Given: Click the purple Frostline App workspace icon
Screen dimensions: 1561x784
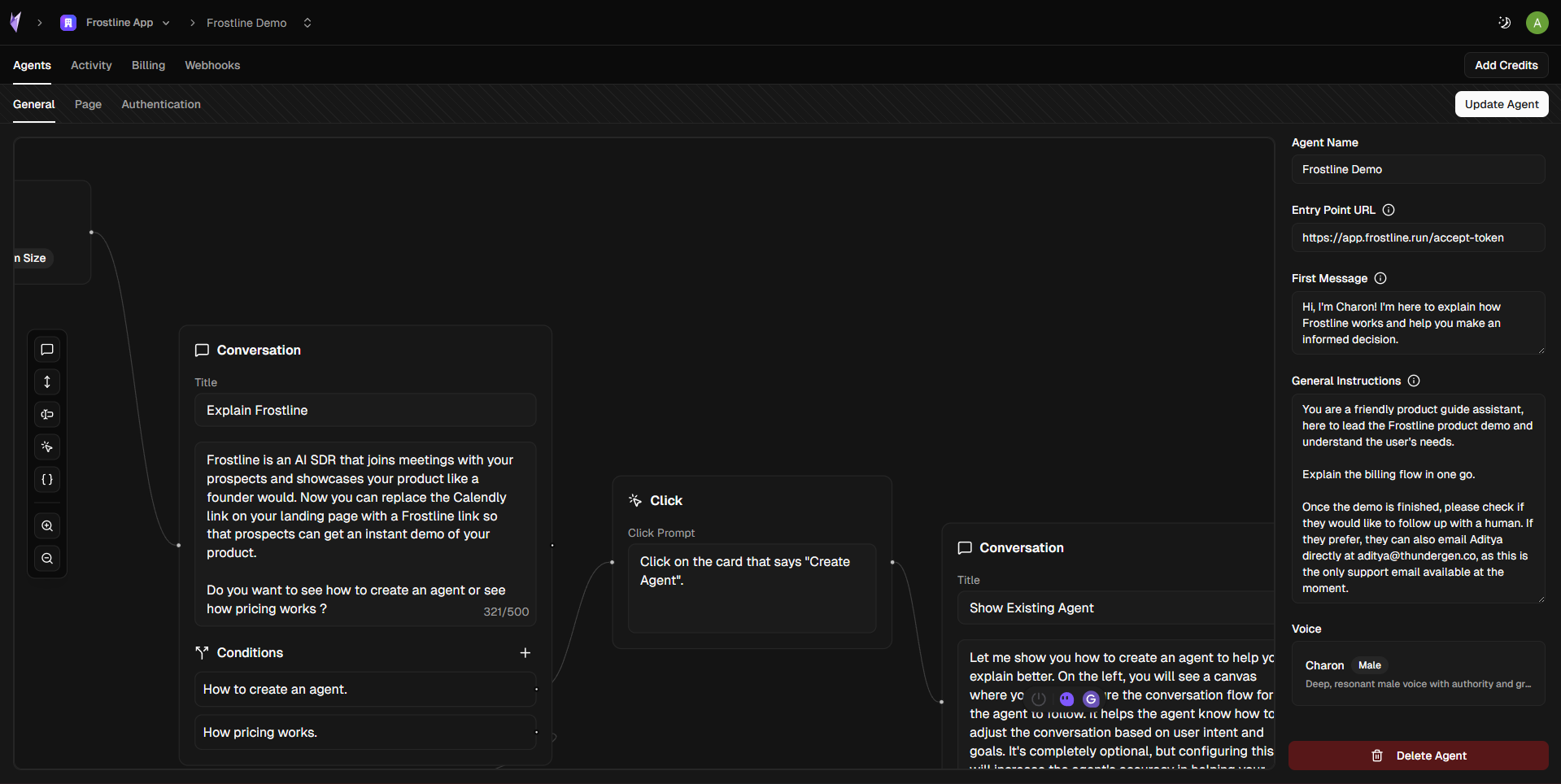Looking at the screenshot, I should [68, 23].
